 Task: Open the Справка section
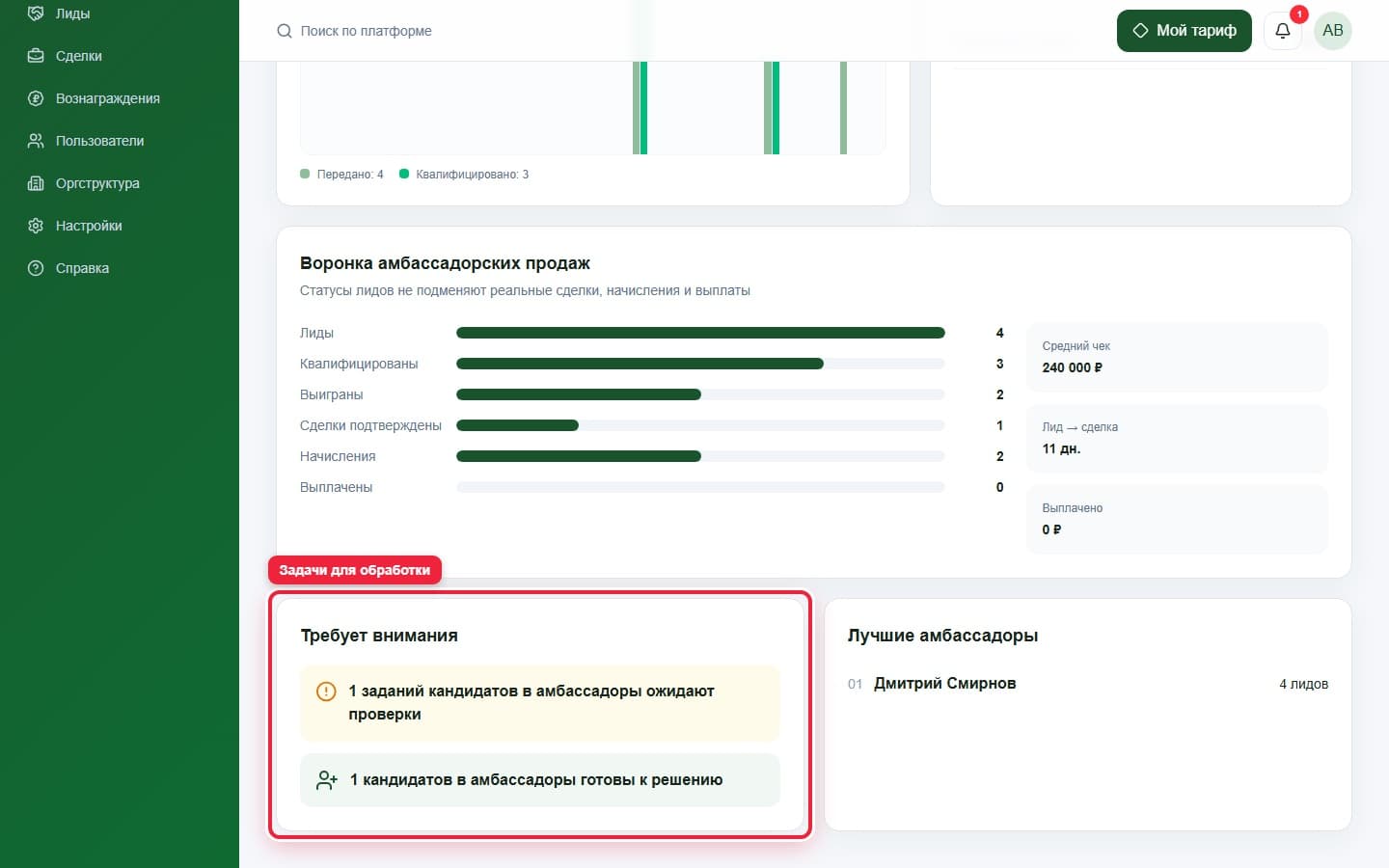120,268
